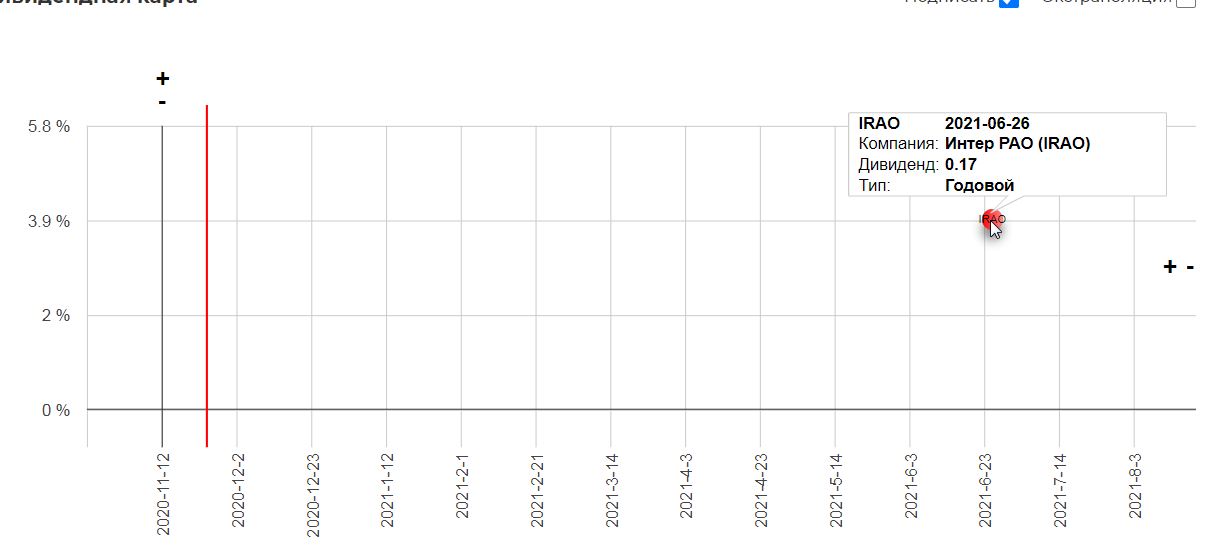The height and width of the screenshot is (553, 1215).
Task: Click the plus above the vertical axis
Action: point(163,79)
